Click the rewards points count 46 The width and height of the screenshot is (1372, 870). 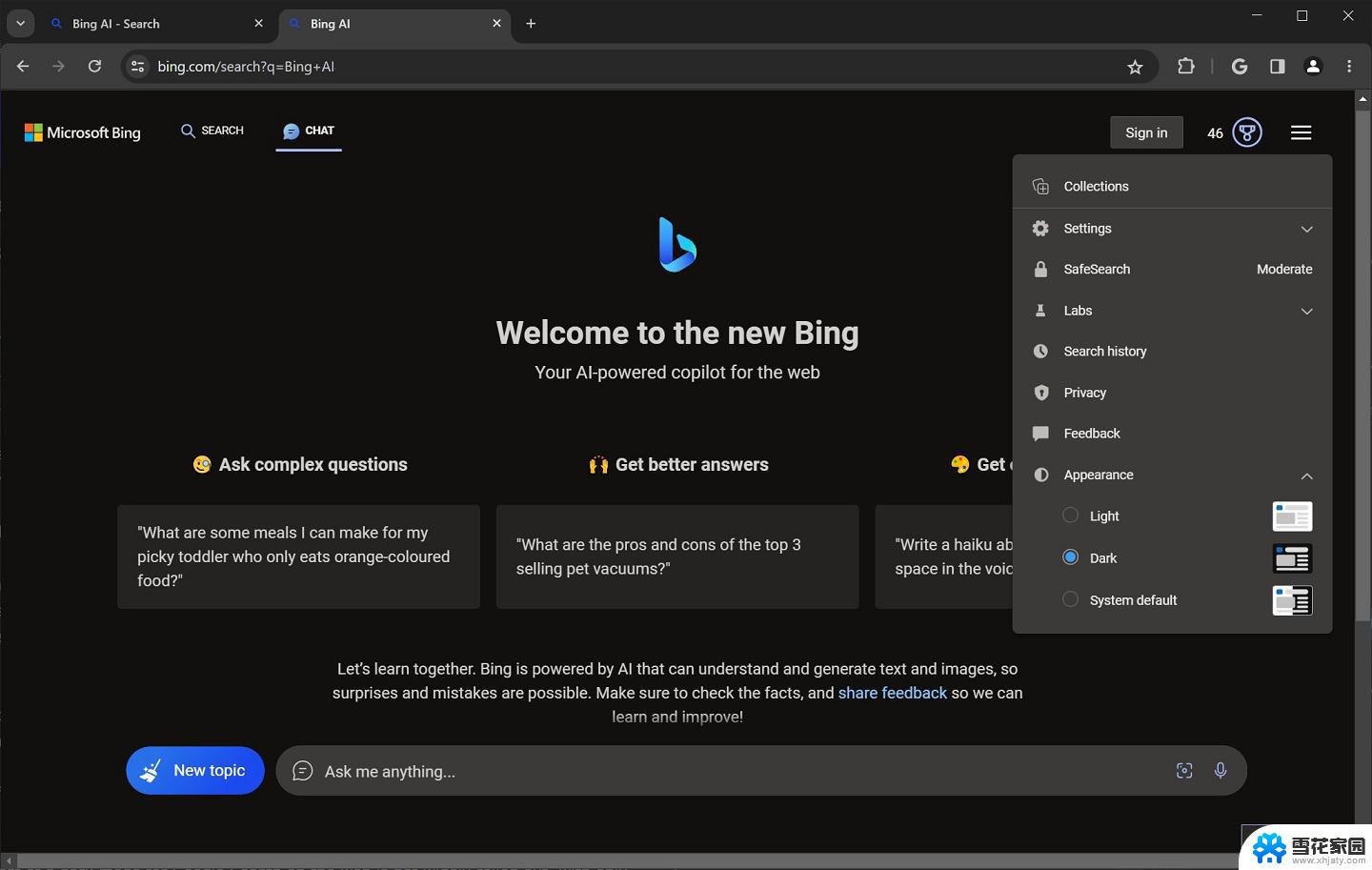tap(1215, 133)
